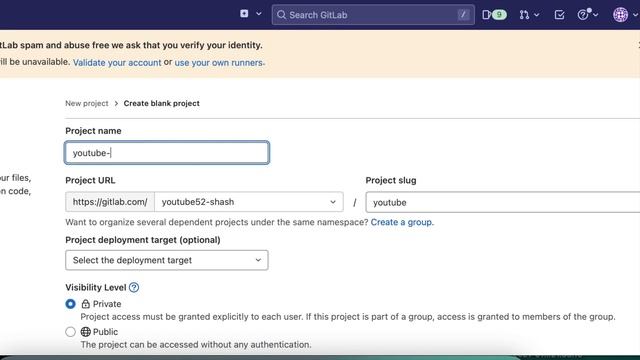
Task: Click Create blank project breadcrumb
Action: (x=162, y=103)
